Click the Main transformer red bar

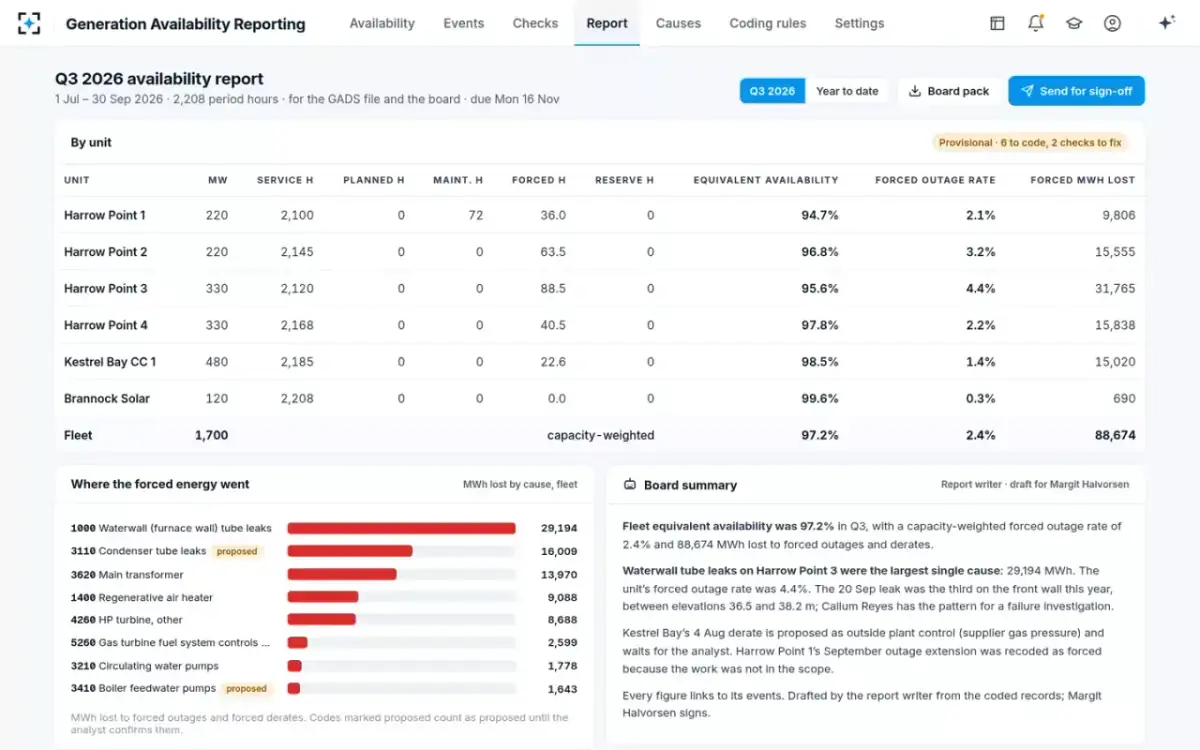coord(342,574)
